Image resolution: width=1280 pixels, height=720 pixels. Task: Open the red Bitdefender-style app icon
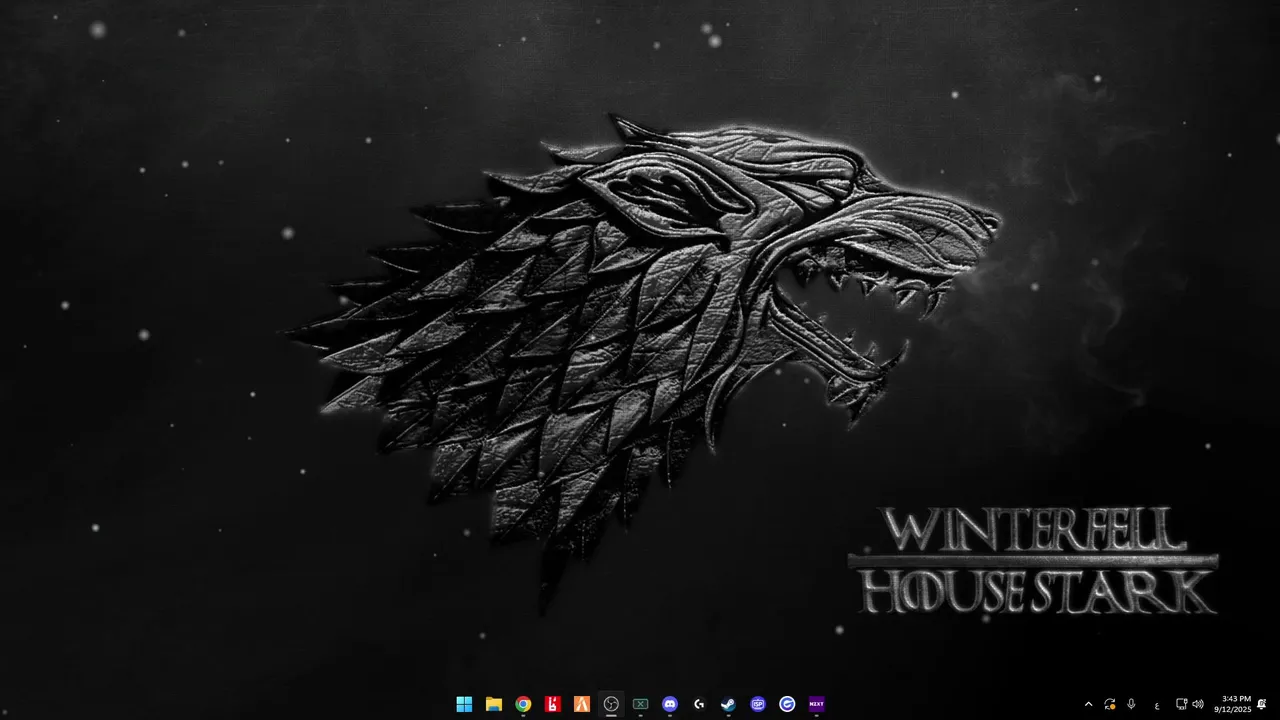552,704
